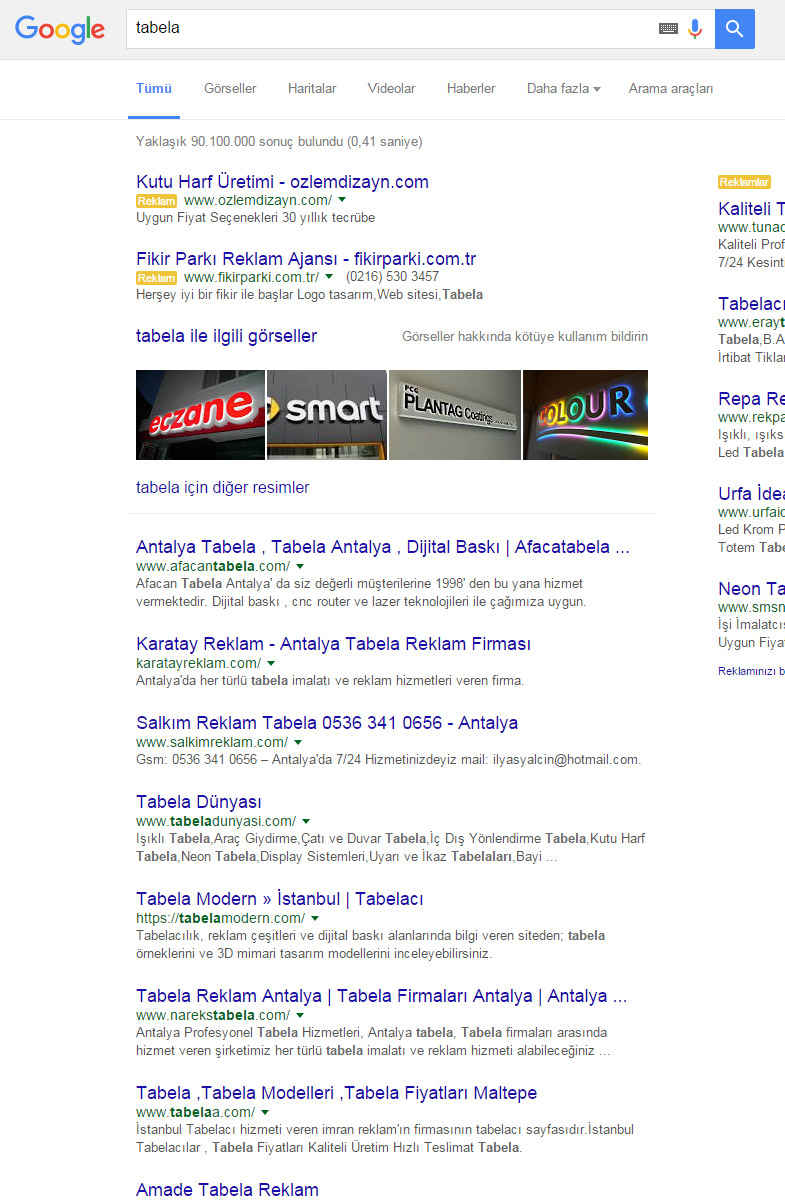The image size is (785, 1200).
Task: Expand arrow next to www.narekstabela.com/
Action: pos(298,1015)
